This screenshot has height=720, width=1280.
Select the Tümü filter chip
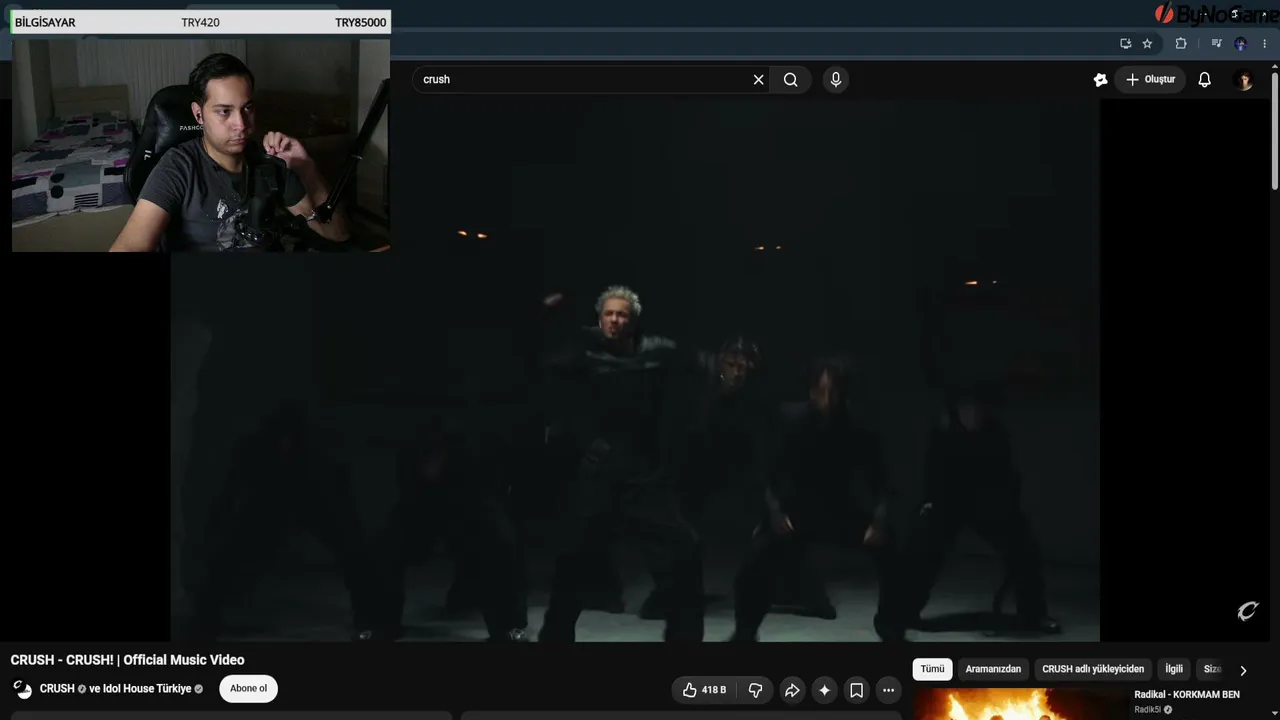click(932, 669)
